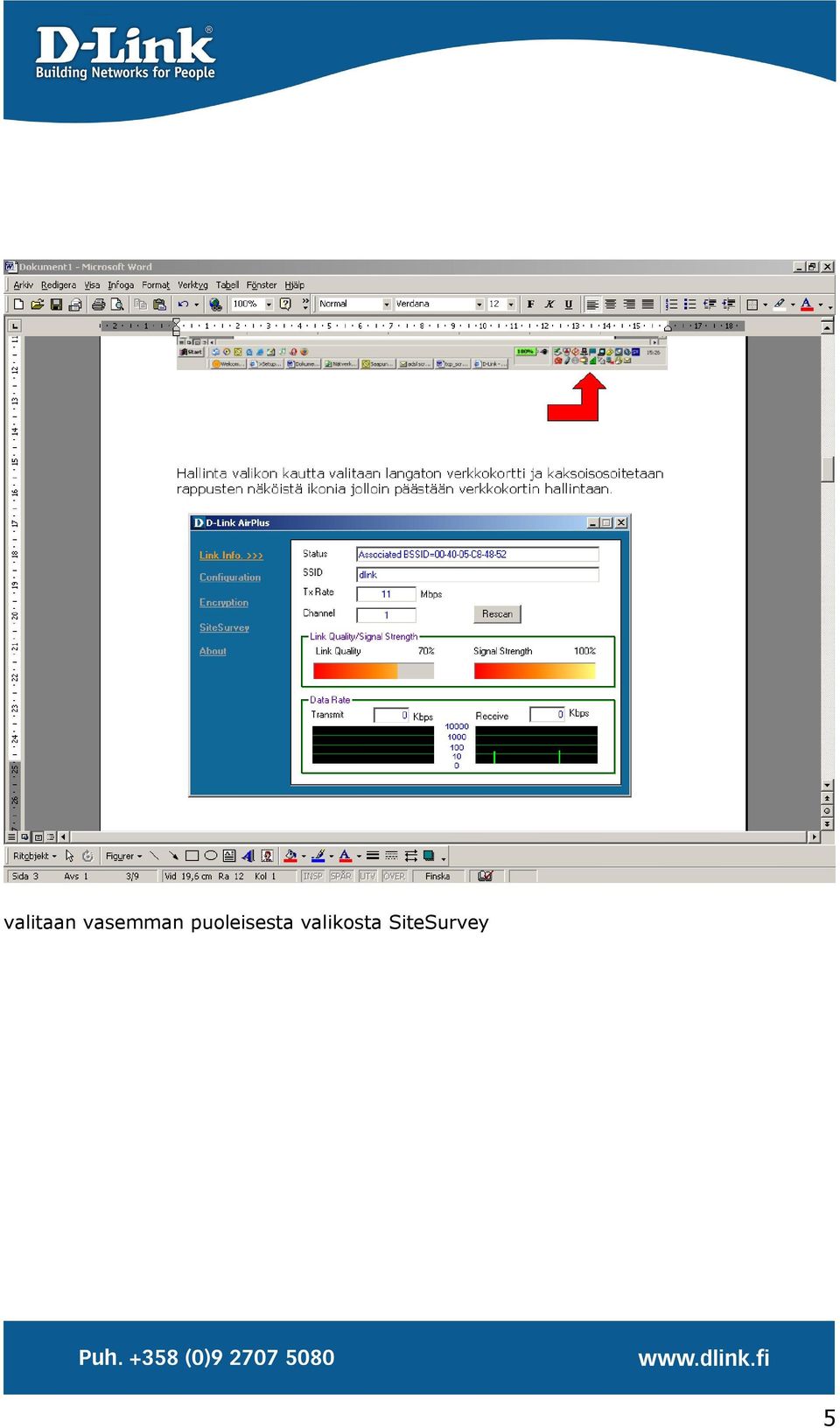Toggle INSP recording mode in the status bar

(313, 876)
